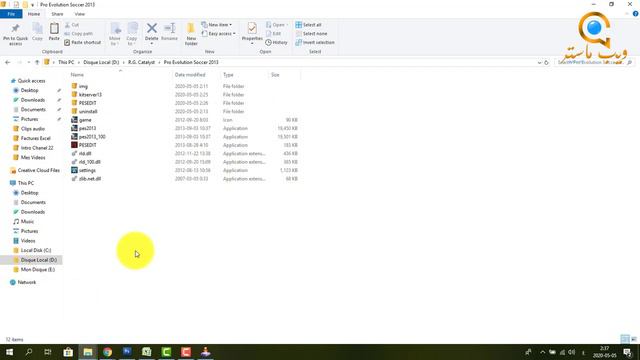Viewport: 640px width, 360px height.
Task: Select the settings application file
Action: click(83, 170)
